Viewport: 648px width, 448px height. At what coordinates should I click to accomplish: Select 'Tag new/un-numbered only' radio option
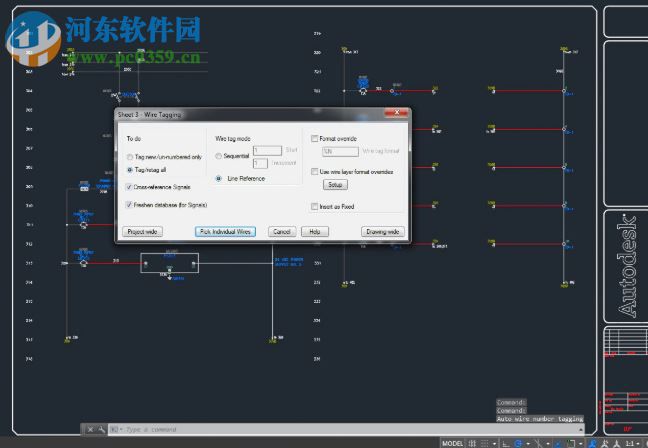130,157
